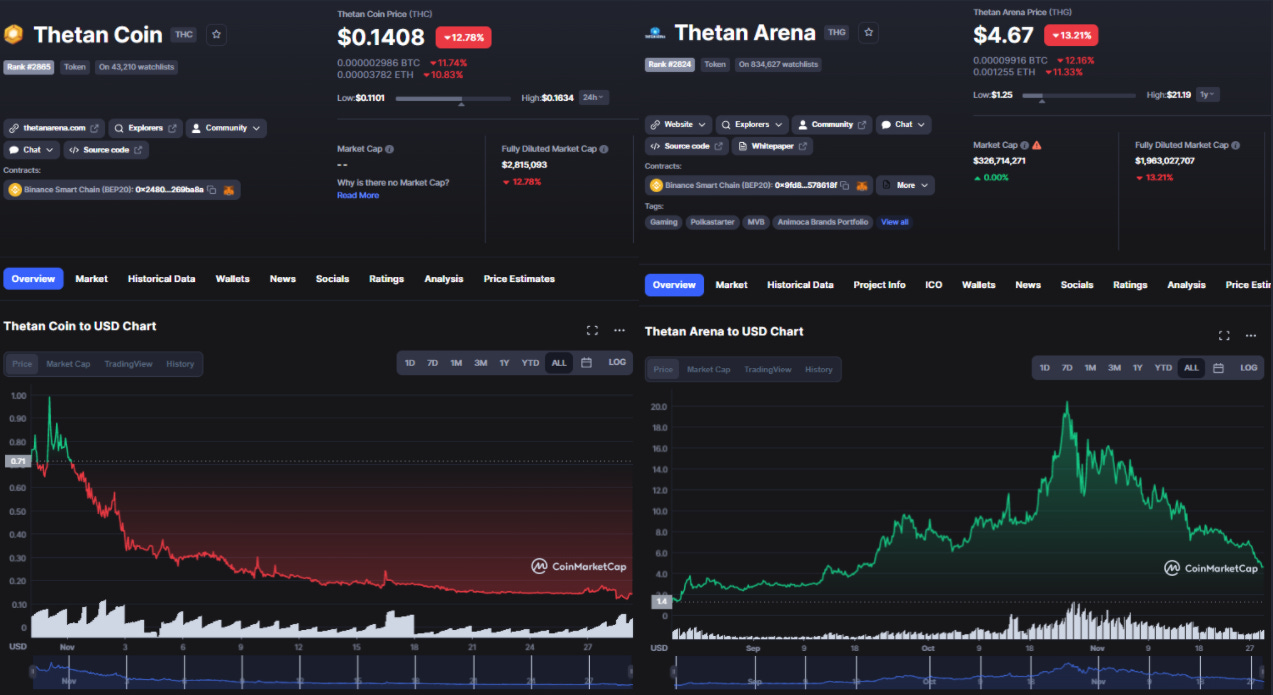Switch Thetan Coin chart to TradingView
Screen dimensions: 1273x695
click(128, 364)
